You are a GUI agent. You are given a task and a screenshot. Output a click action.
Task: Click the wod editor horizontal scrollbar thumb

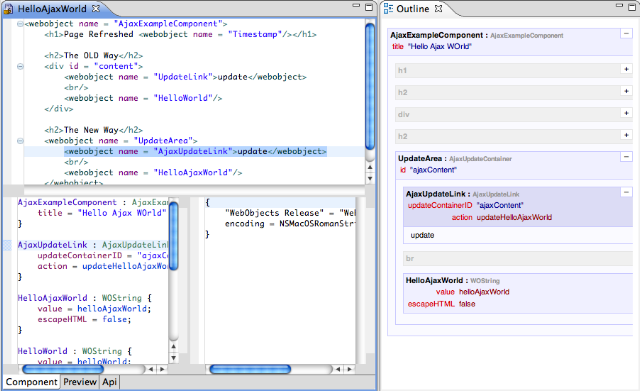pyautogui.click(x=63, y=369)
